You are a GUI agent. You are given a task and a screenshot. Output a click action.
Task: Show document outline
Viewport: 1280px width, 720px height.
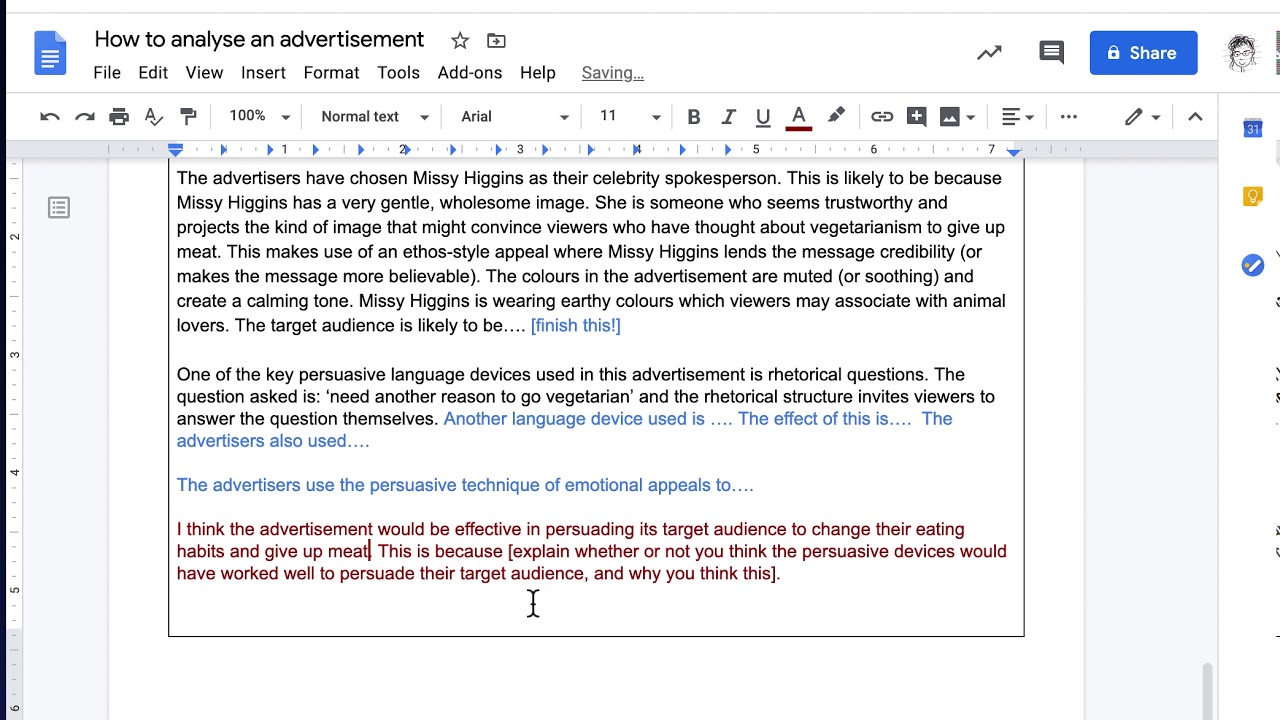point(59,208)
